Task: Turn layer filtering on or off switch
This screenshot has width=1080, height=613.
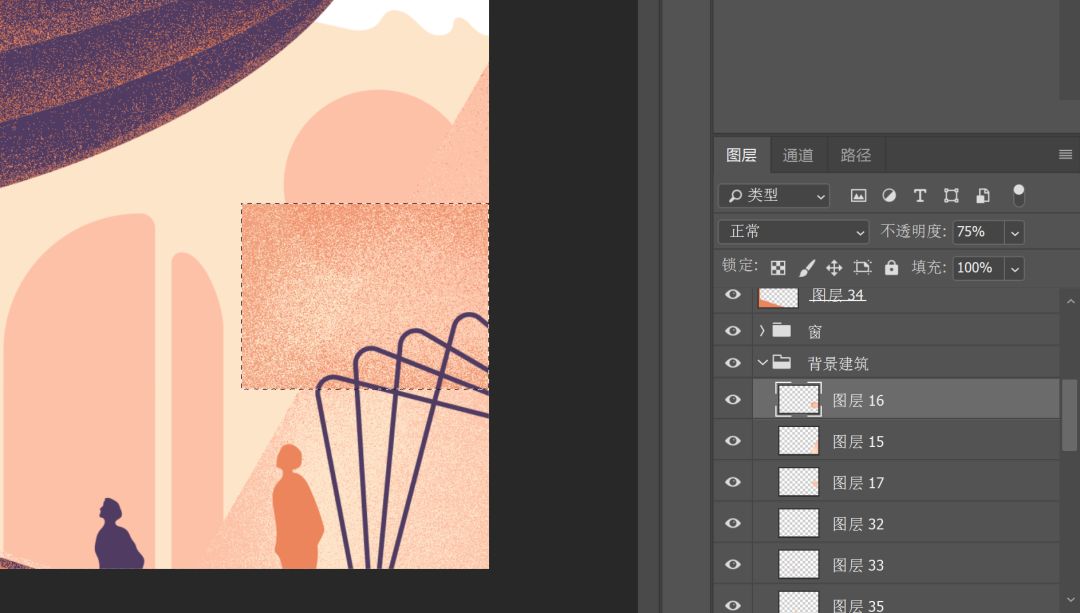Action: (x=1018, y=195)
